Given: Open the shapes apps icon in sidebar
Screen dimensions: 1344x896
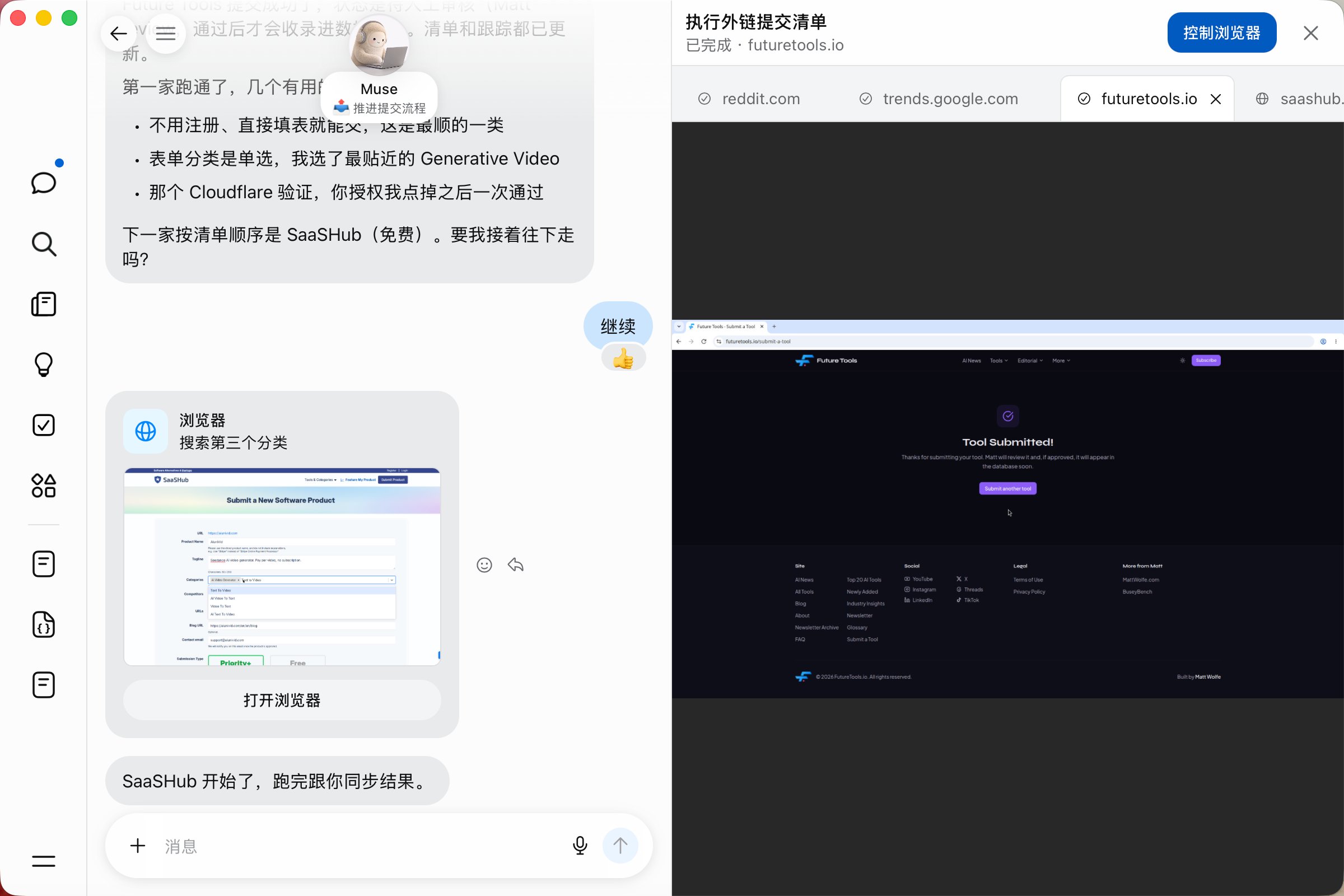Looking at the screenshot, I should [x=44, y=485].
